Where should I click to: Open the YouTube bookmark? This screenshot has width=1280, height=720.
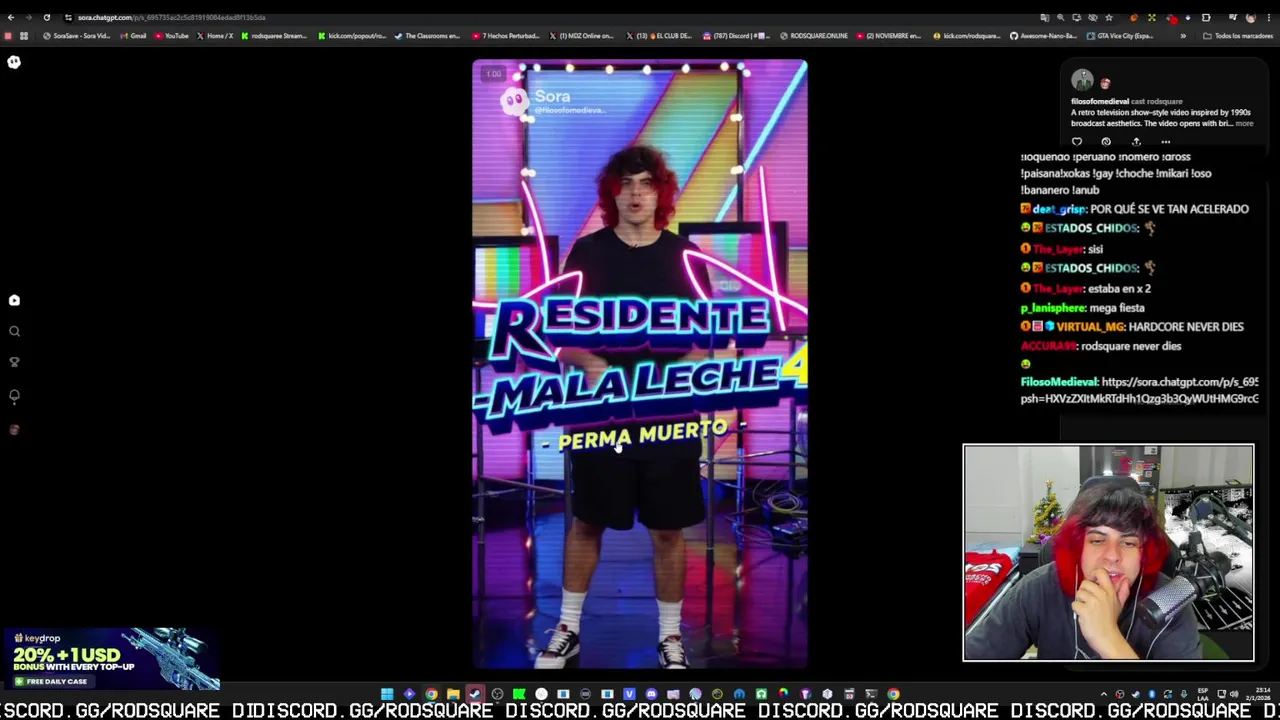pyautogui.click(x=171, y=36)
